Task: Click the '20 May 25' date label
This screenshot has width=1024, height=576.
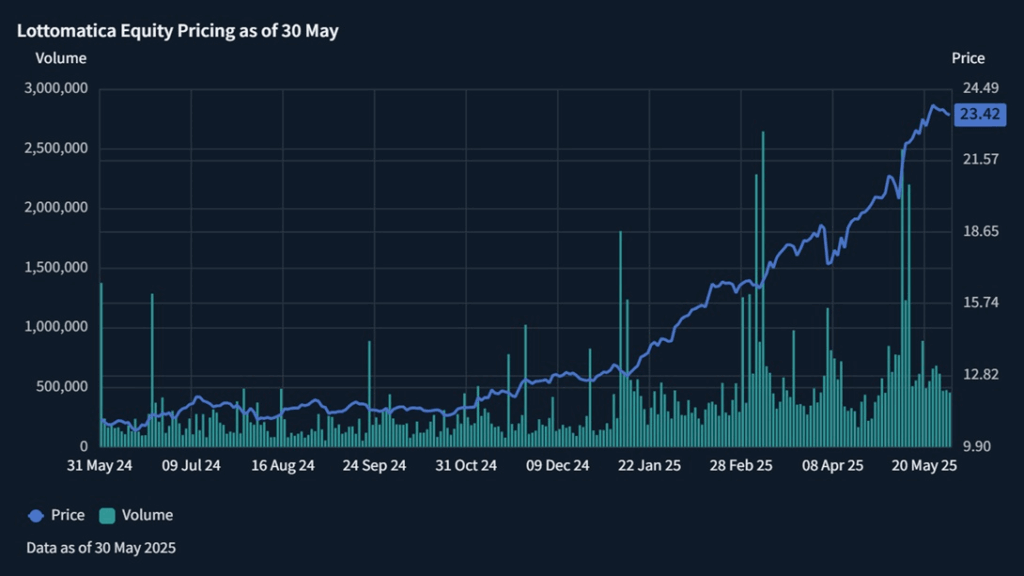Action: [x=924, y=466]
